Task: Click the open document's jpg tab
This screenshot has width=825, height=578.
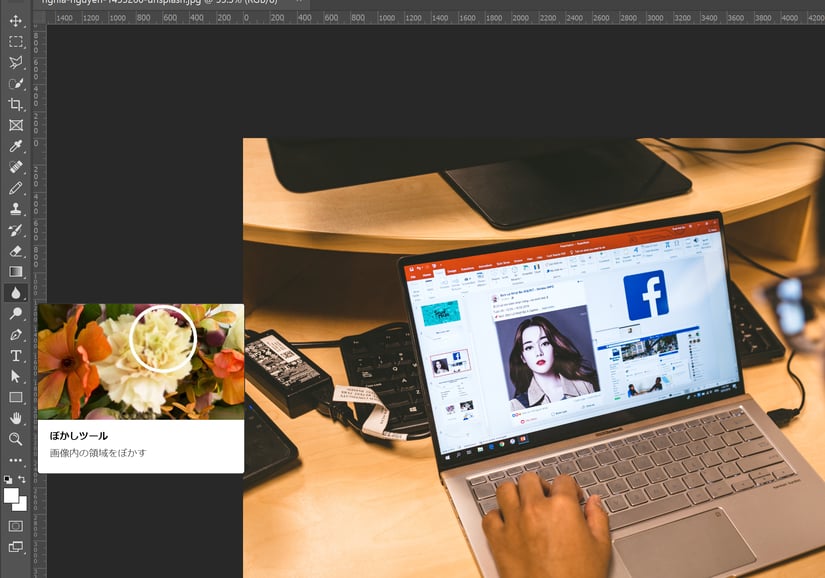Action: coord(160,3)
